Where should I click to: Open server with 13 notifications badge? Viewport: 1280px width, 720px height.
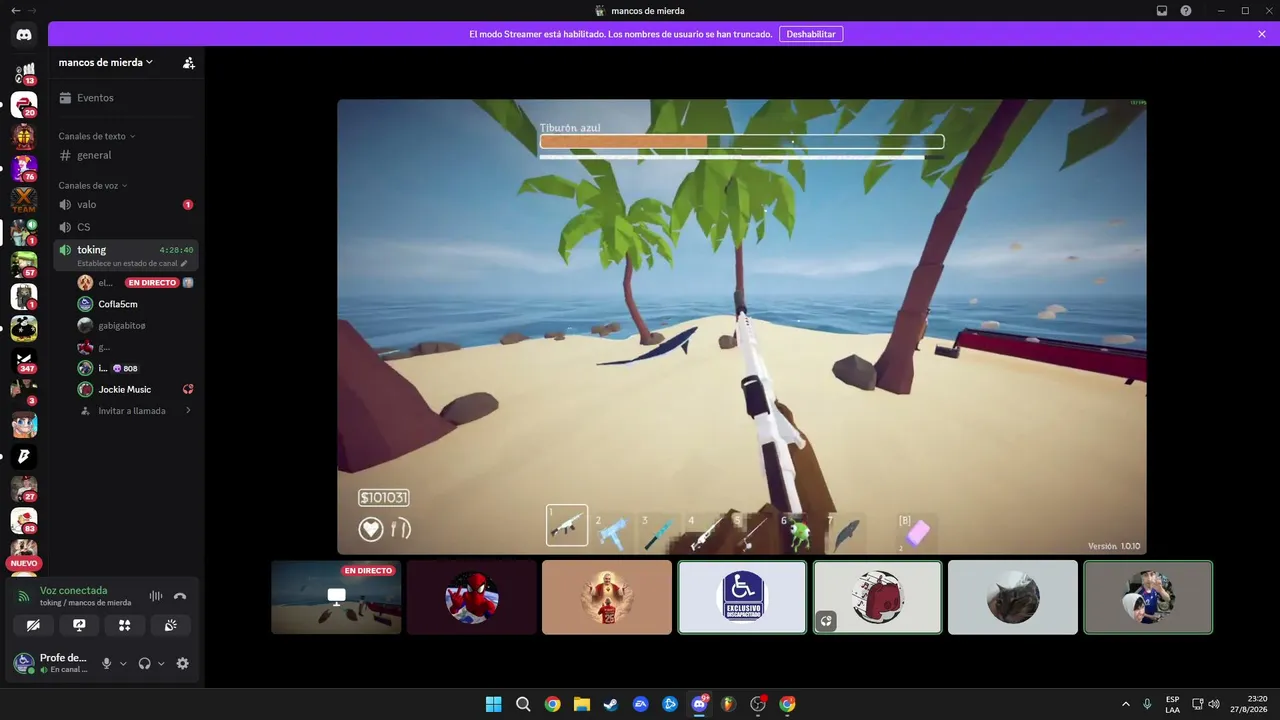(24, 72)
